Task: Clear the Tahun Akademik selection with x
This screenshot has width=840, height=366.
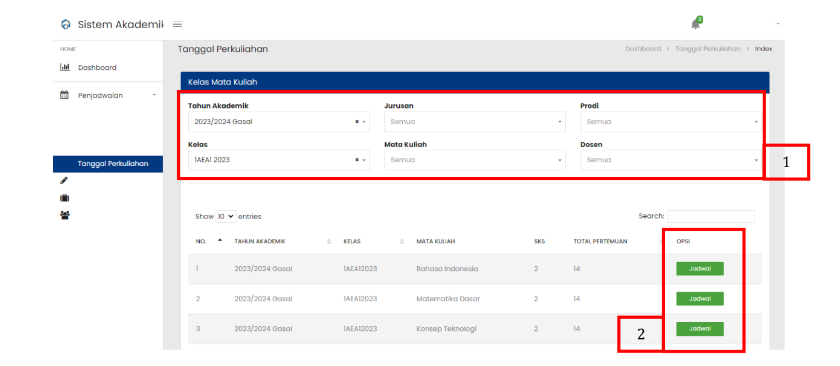Action: tap(357, 122)
